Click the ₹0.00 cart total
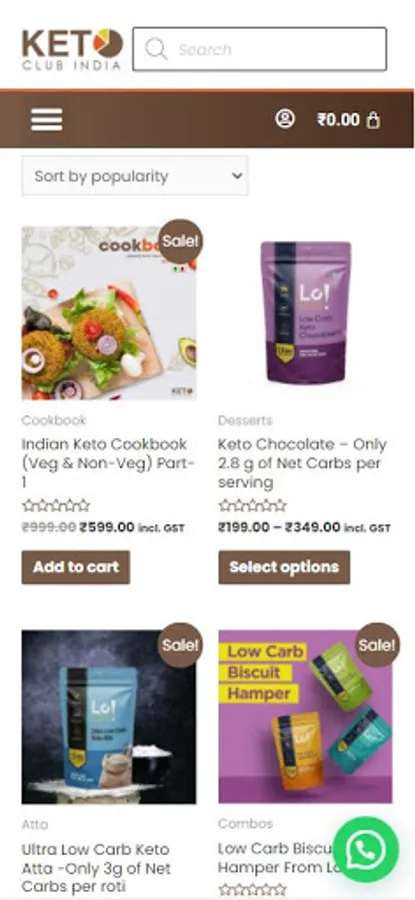Viewport: 415px width, 900px height. pyautogui.click(x=339, y=119)
